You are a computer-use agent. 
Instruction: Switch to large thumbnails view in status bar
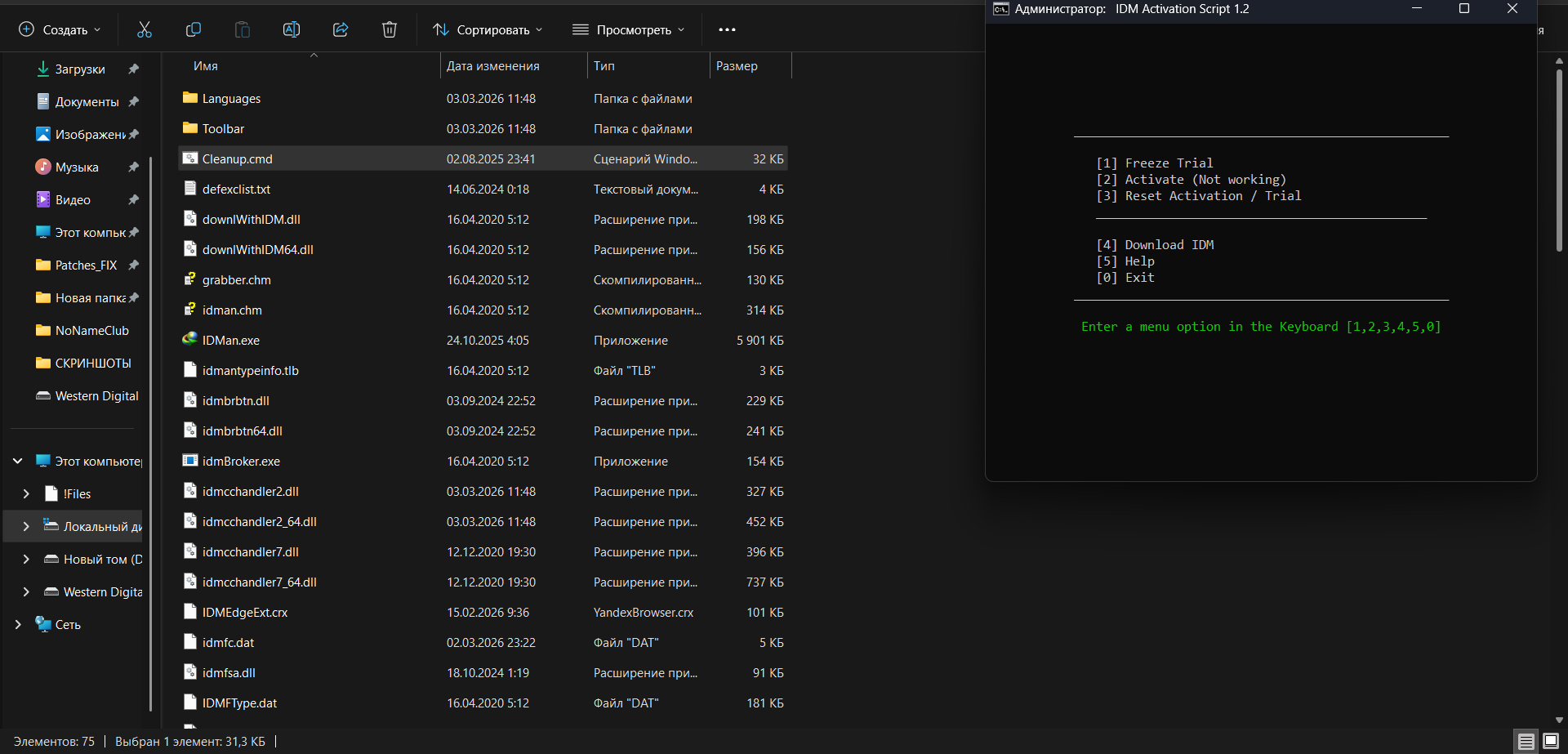point(1551,742)
